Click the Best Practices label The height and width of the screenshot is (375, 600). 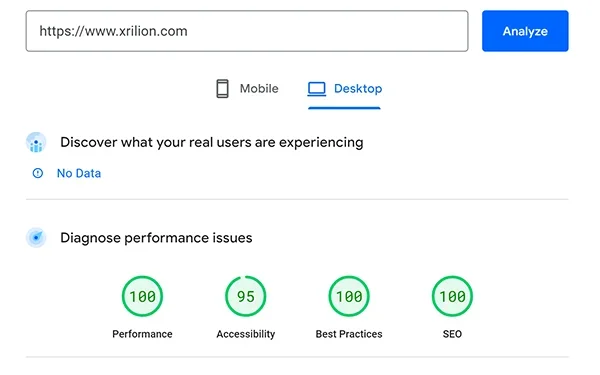[349, 334]
